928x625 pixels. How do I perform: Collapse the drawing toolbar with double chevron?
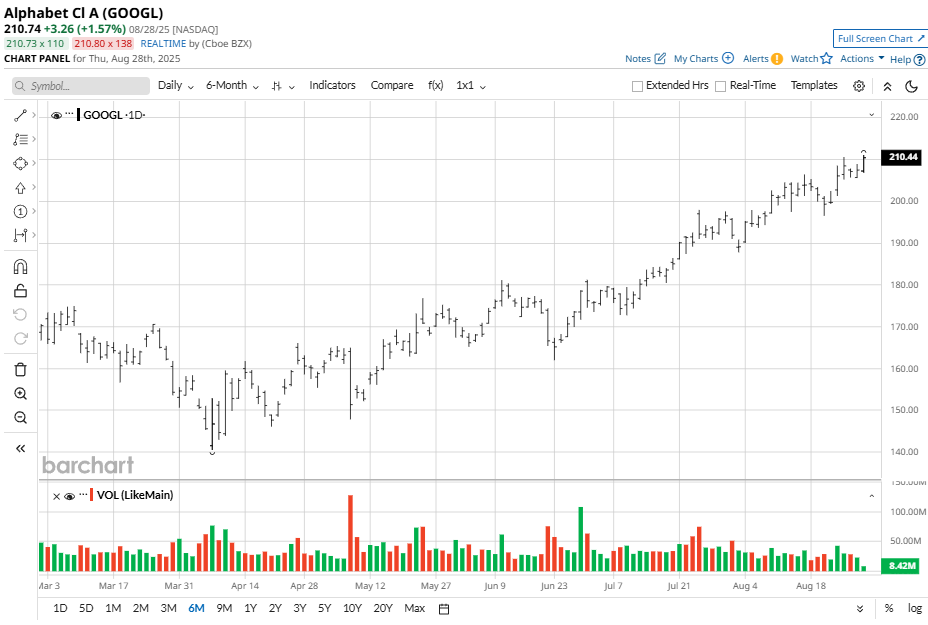(20, 449)
